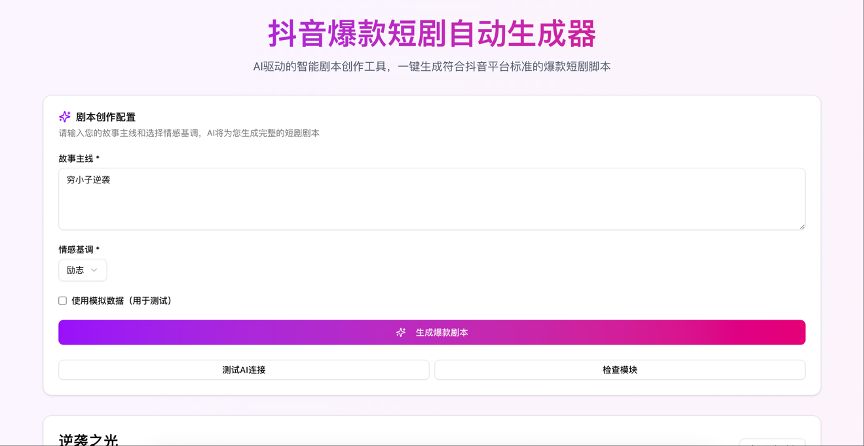Click the 测试AI连接 button
864x446 pixels.
pyautogui.click(x=244, y=370)
